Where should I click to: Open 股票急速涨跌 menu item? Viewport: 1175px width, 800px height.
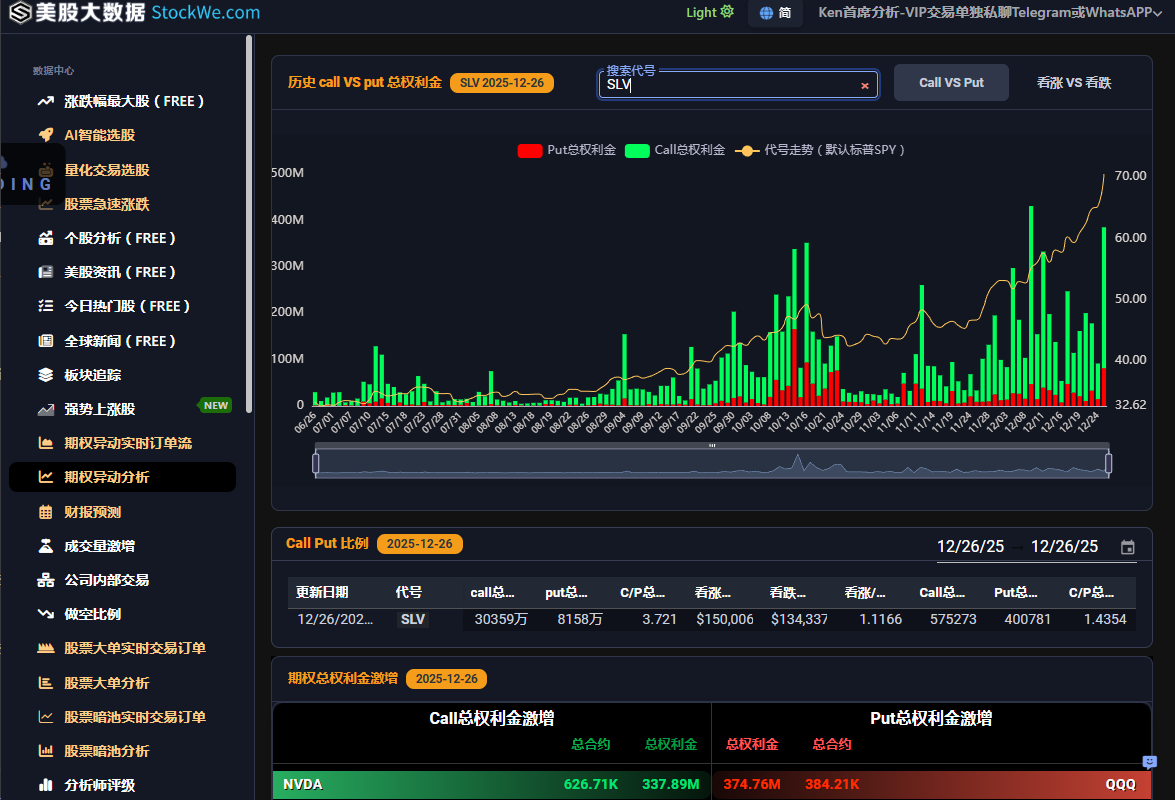point(106,204)
